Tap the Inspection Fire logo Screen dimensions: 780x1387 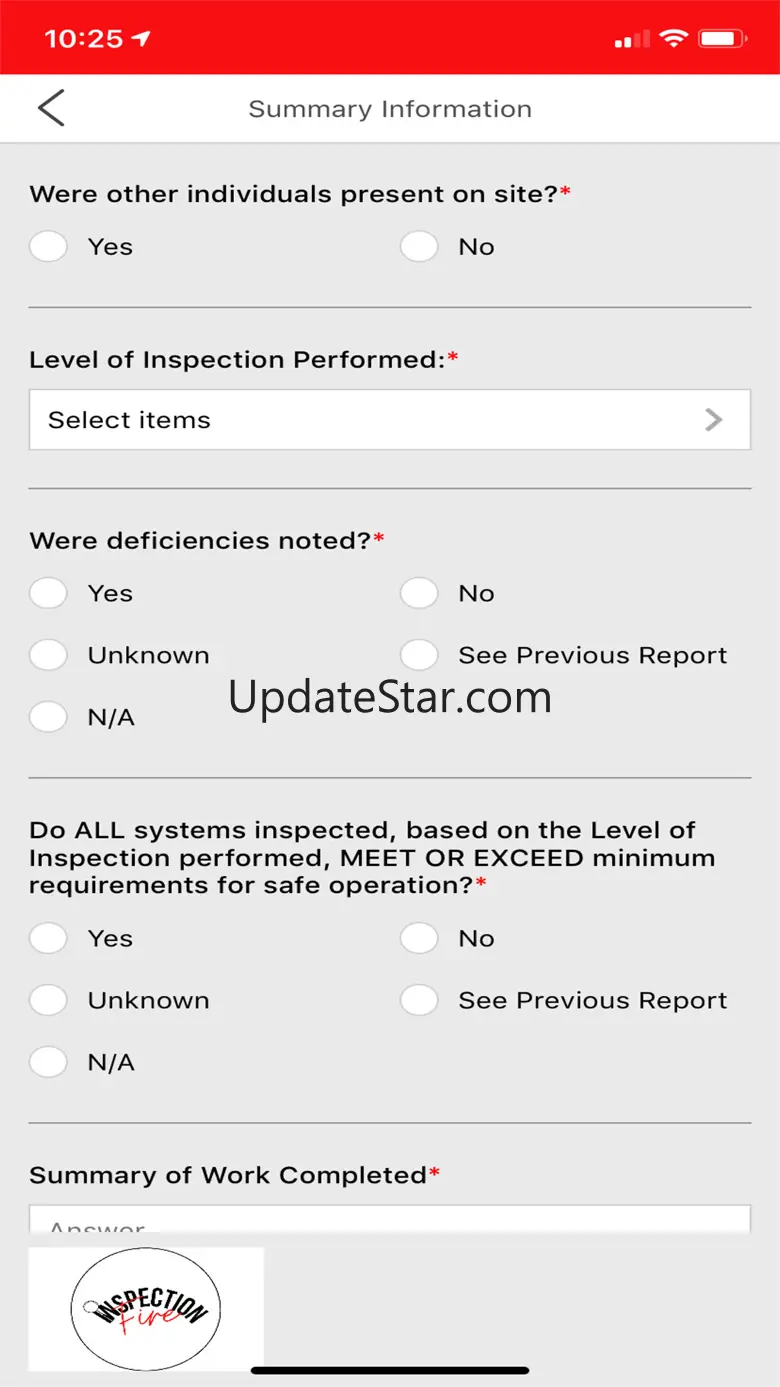(146, 1308)
